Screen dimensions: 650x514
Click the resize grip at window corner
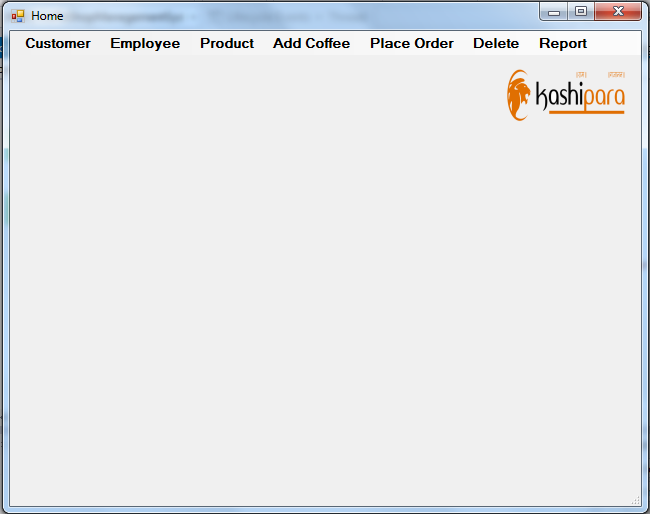(x=635, y=500)
